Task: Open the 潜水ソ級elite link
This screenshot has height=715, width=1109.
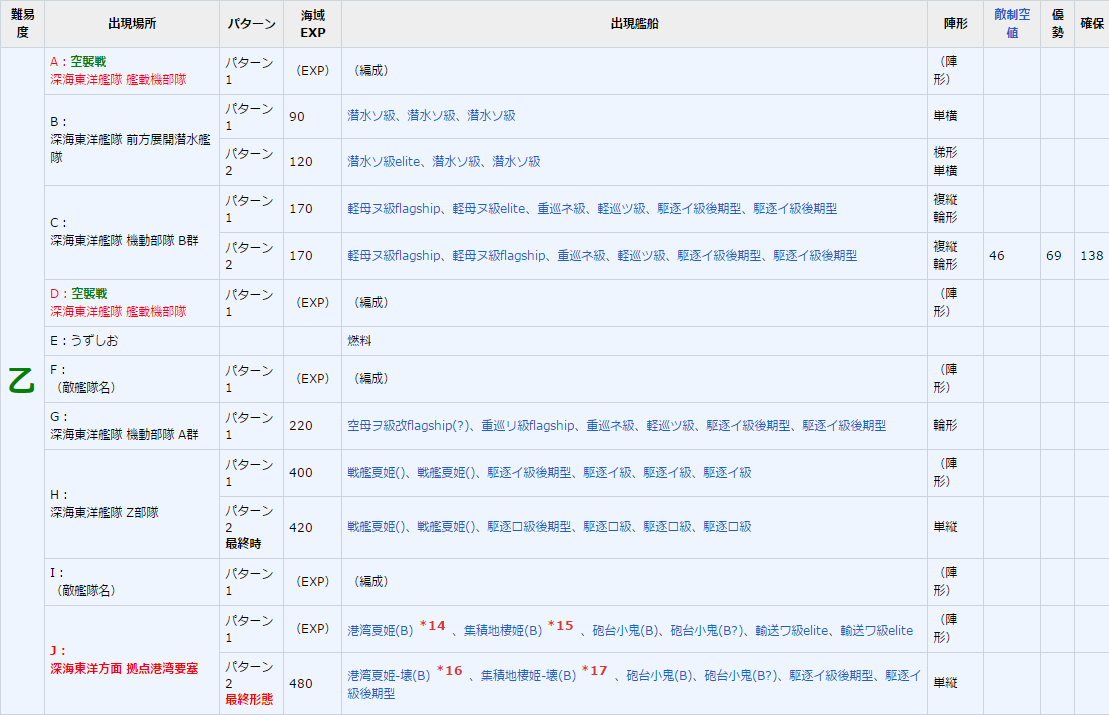Action: [x=385, y=161]
